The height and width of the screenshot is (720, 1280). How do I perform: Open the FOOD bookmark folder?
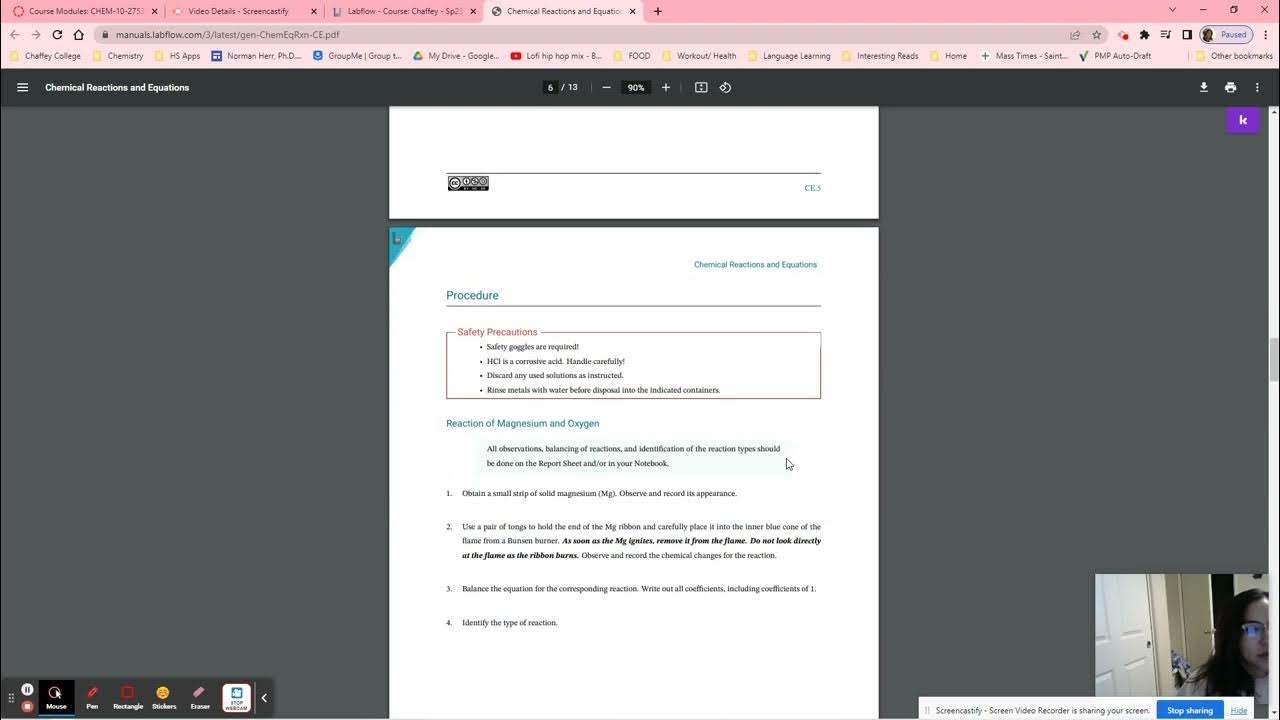coord(631,56)
